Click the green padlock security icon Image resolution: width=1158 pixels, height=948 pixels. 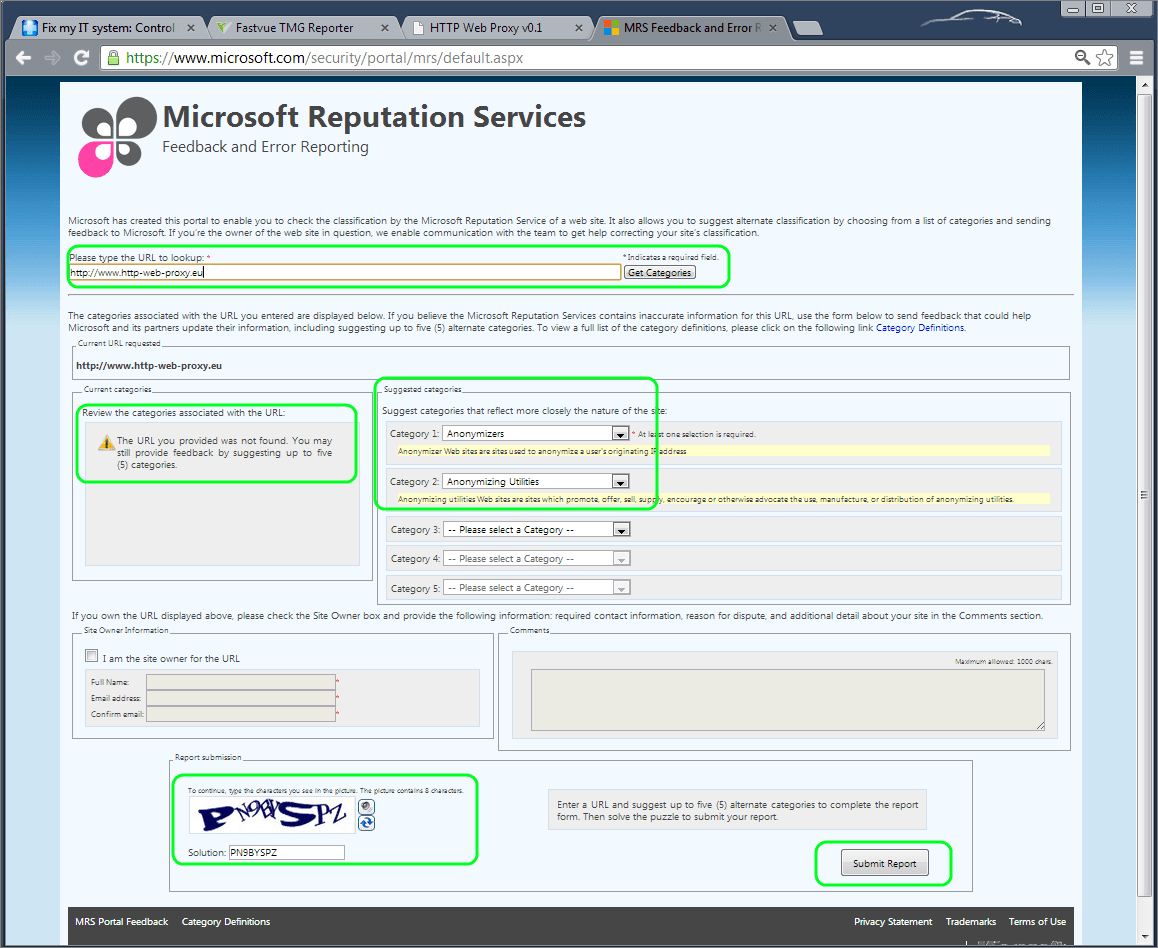pos(112,58)
